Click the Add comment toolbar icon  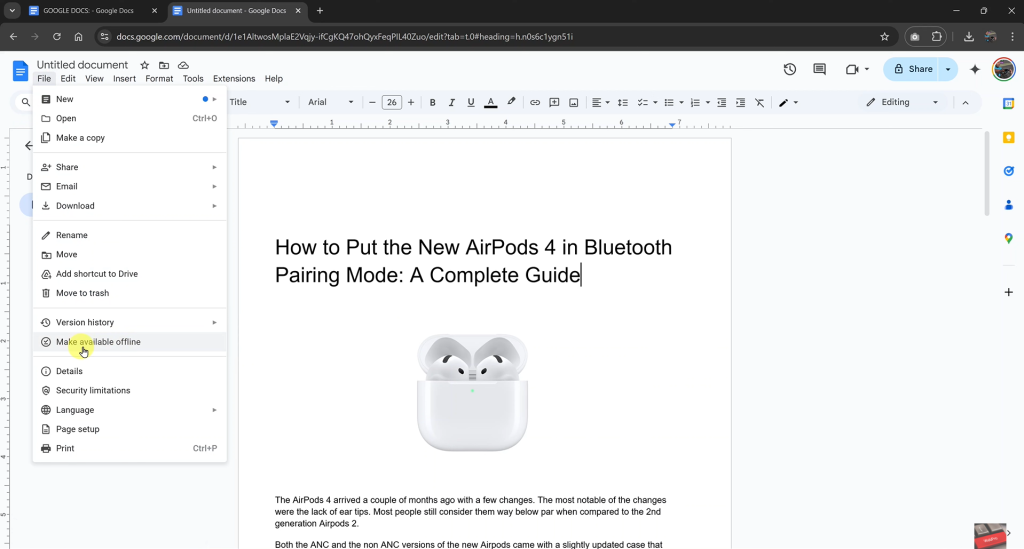pos(554,102)
